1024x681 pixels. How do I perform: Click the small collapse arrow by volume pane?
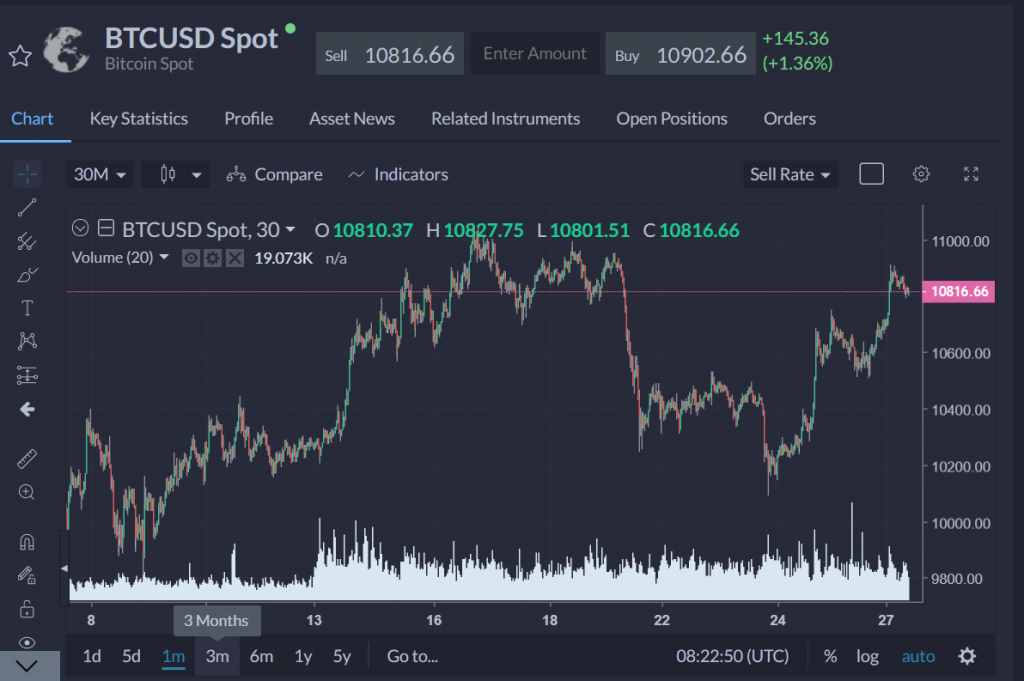point(64,568)
